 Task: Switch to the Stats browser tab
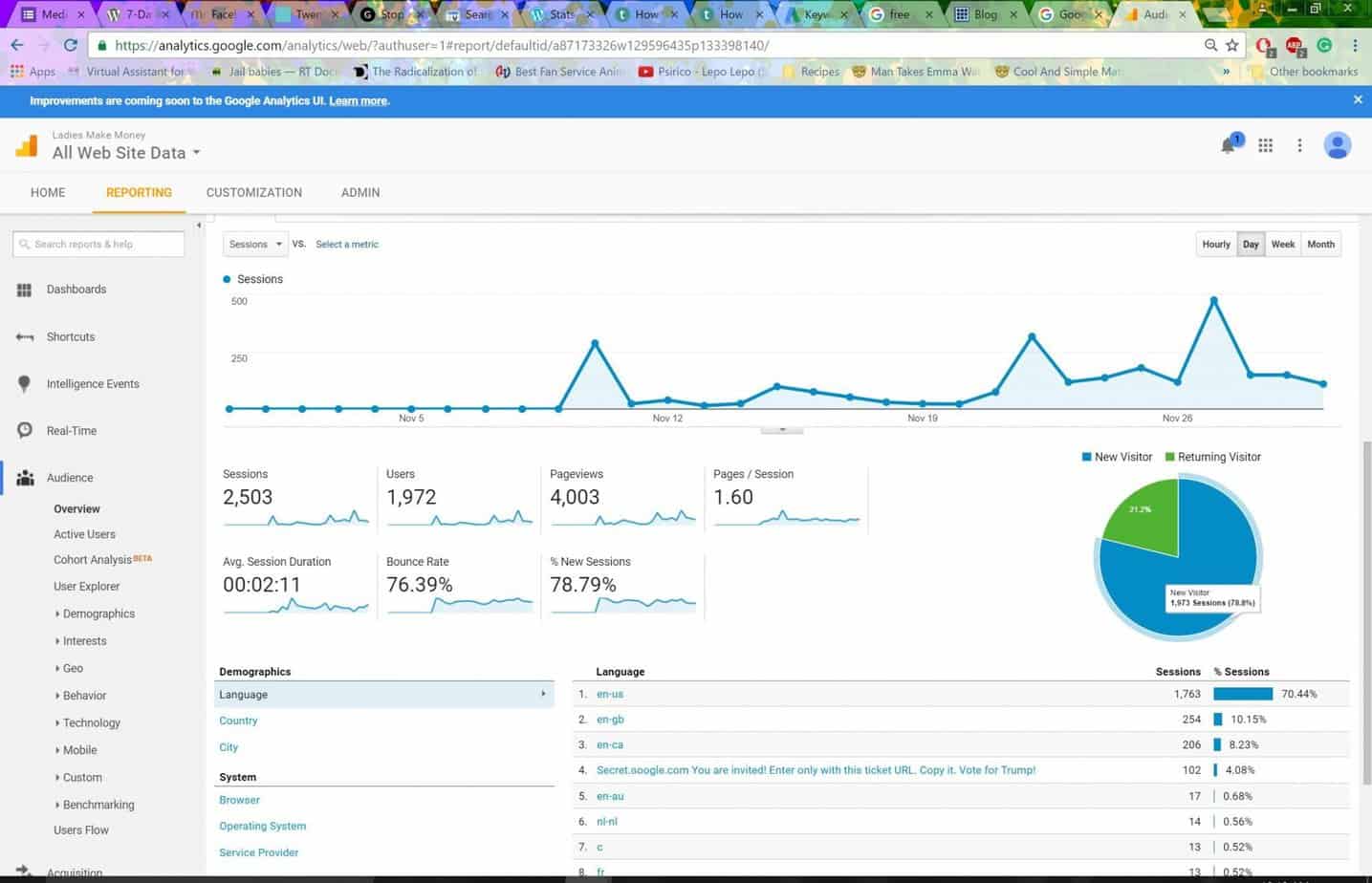tap(562, 14)
